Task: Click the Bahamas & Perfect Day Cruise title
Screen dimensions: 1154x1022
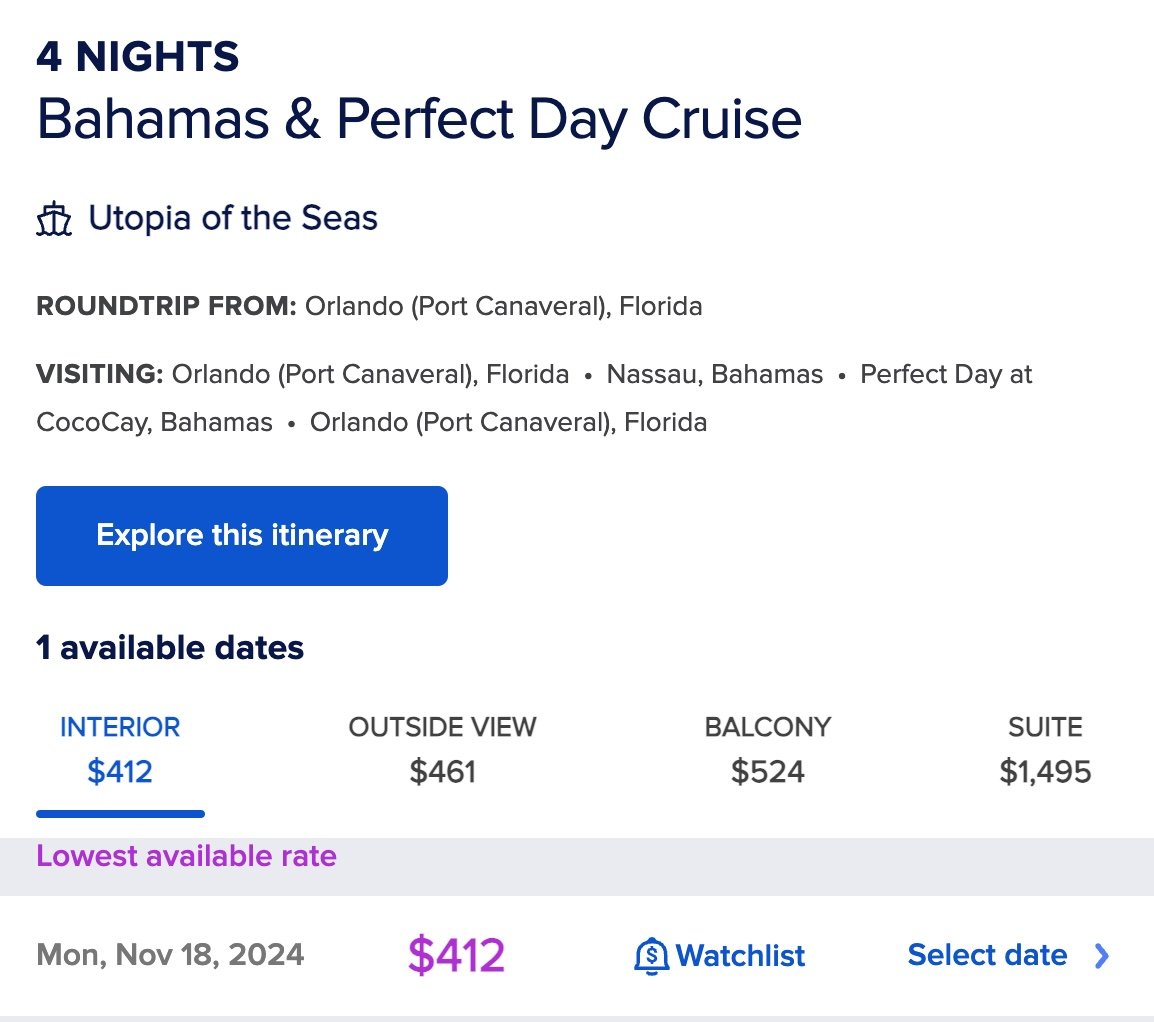Action: pyautogui.click(x=419, y=118)
